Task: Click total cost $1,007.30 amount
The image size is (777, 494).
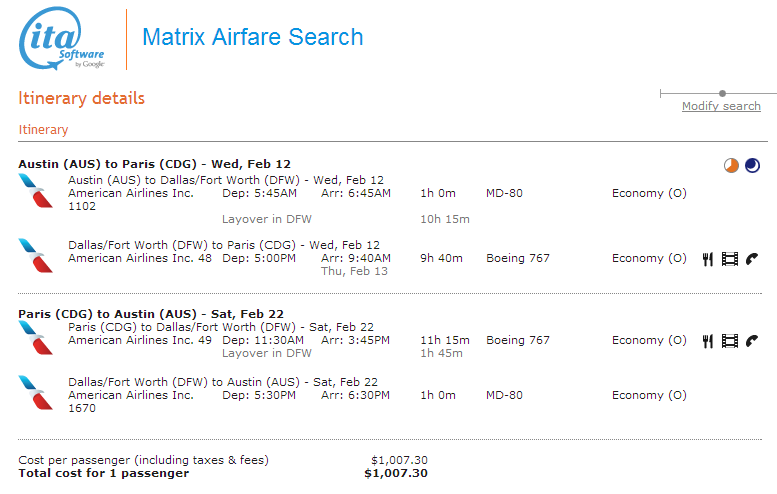Action: click(396, 473)
